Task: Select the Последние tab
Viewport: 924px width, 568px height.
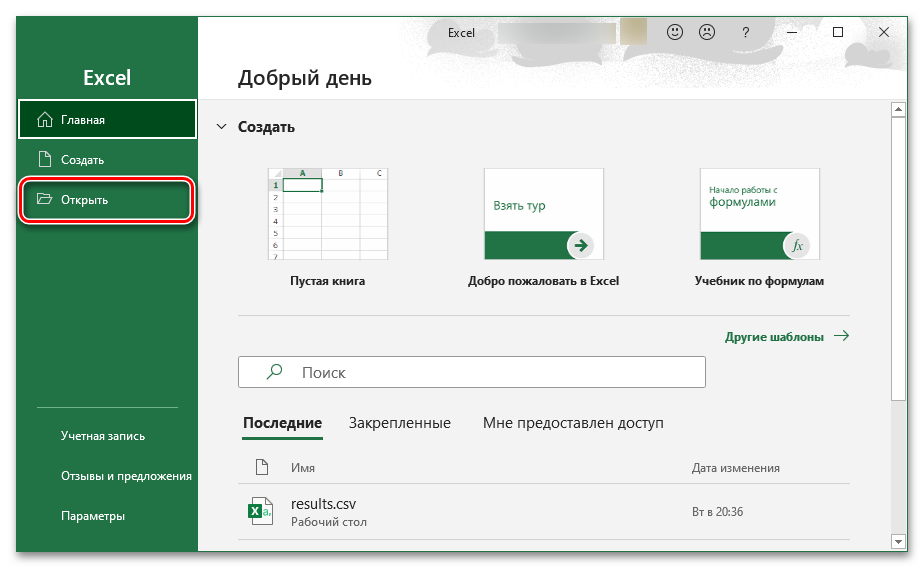Action: (282, 423)
